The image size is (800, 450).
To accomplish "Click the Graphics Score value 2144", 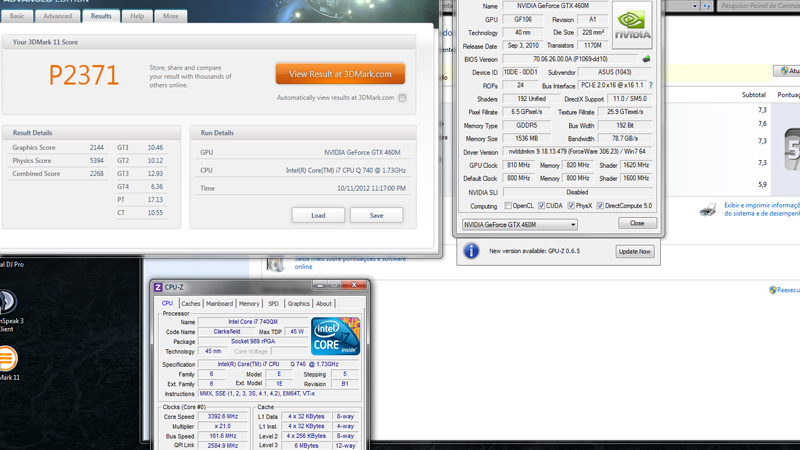I will pyautogui.click(x=96, y=147).
